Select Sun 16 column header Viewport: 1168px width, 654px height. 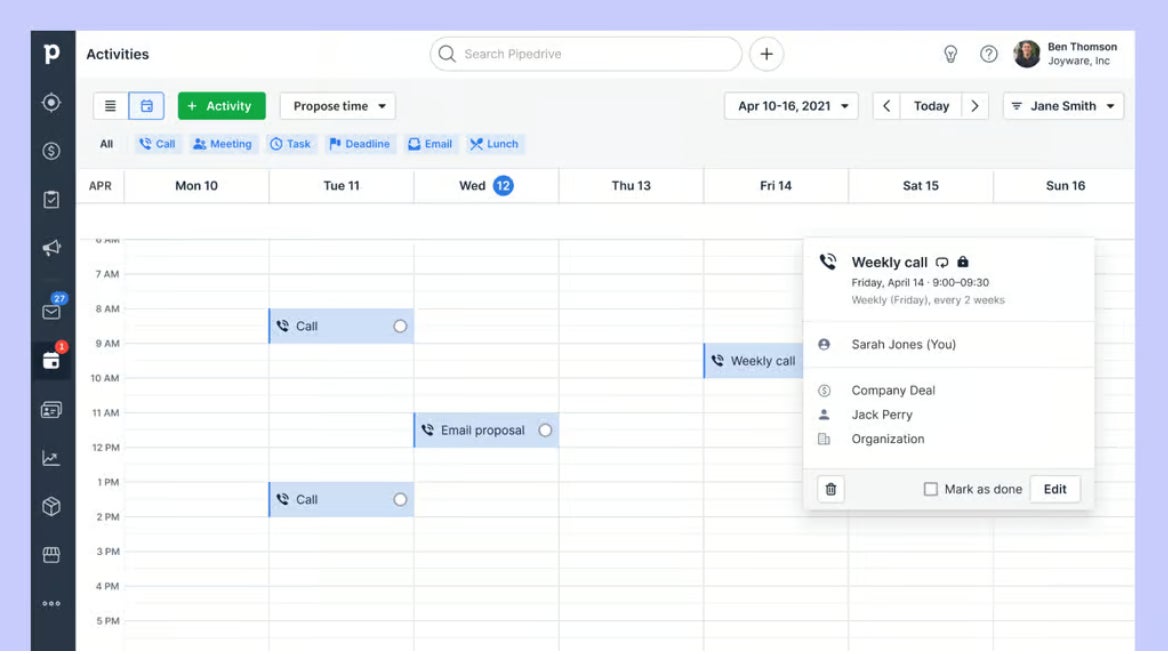pyautogui.click(x=1065, y=185)
